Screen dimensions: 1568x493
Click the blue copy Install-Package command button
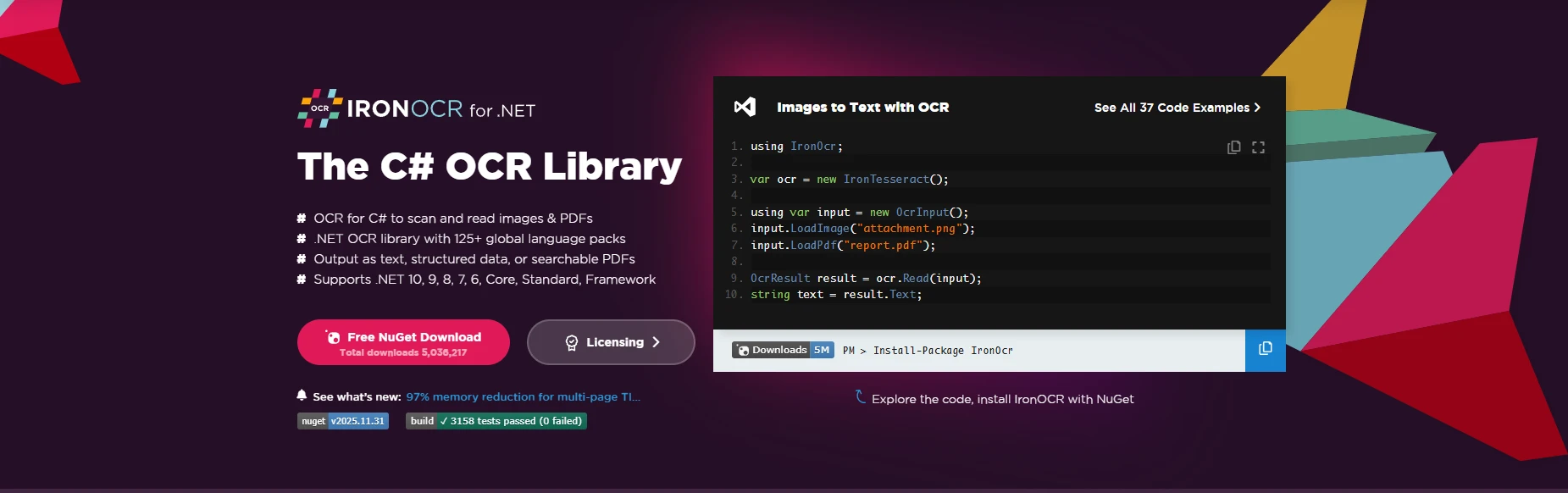[1265, 349]
